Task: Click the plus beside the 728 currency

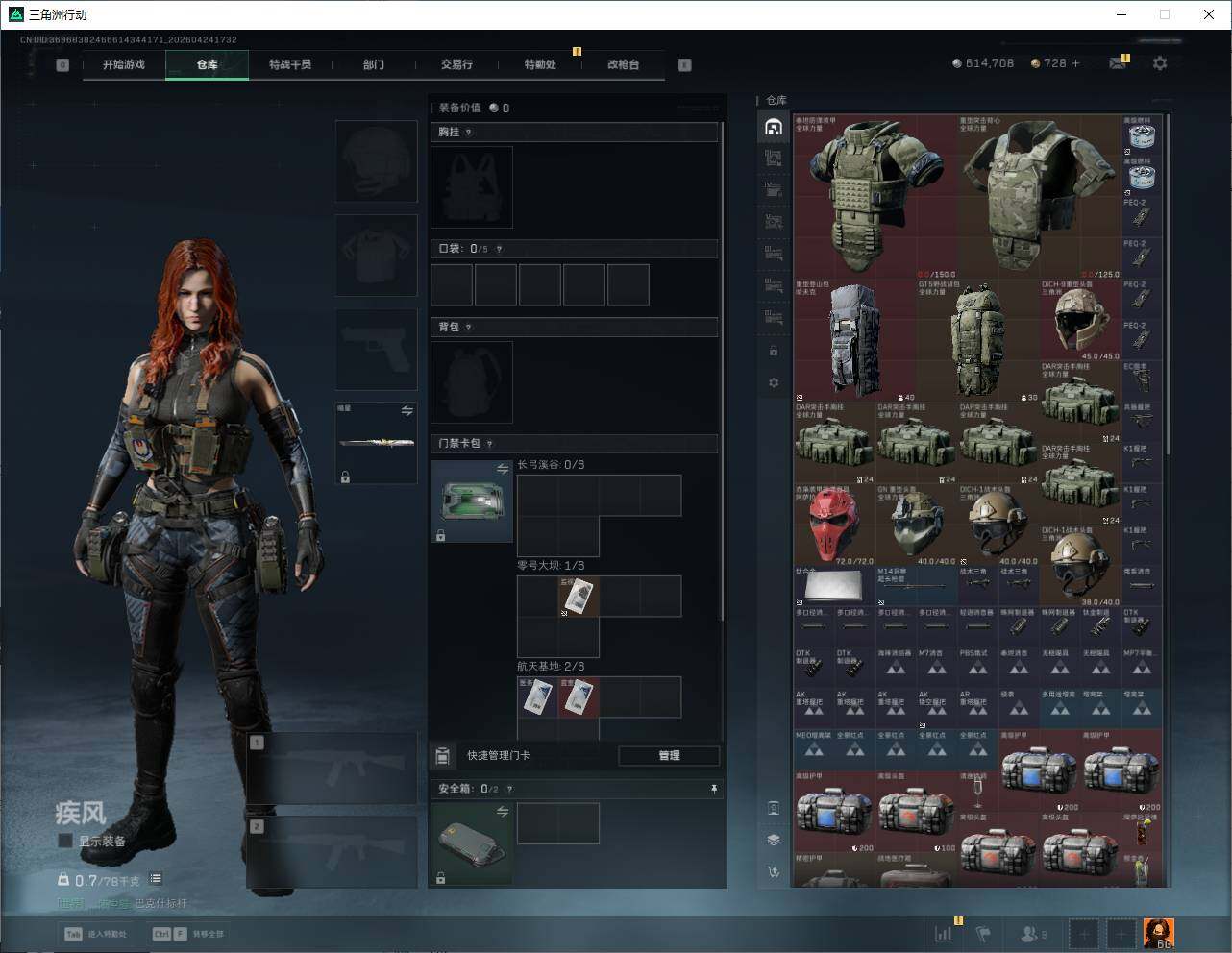Action: [x=1075, y=63]
